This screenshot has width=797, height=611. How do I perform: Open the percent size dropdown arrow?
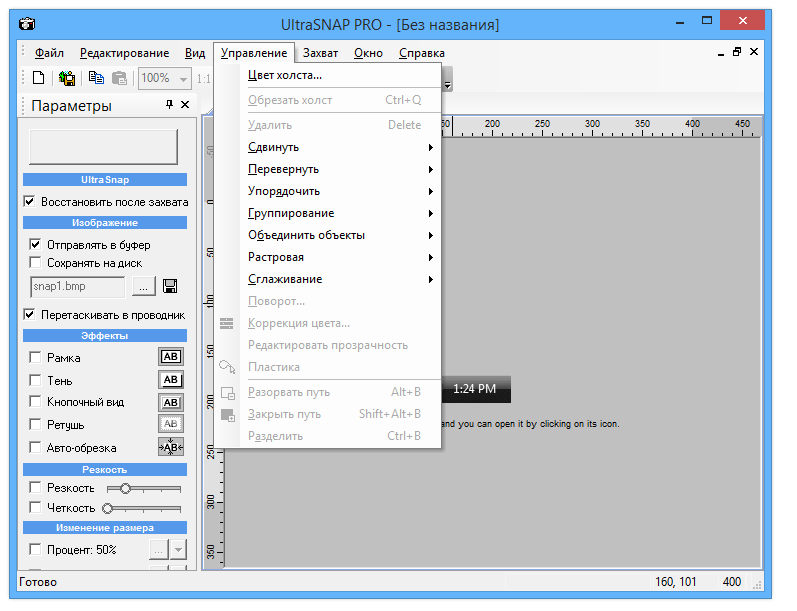click(178, 549)
